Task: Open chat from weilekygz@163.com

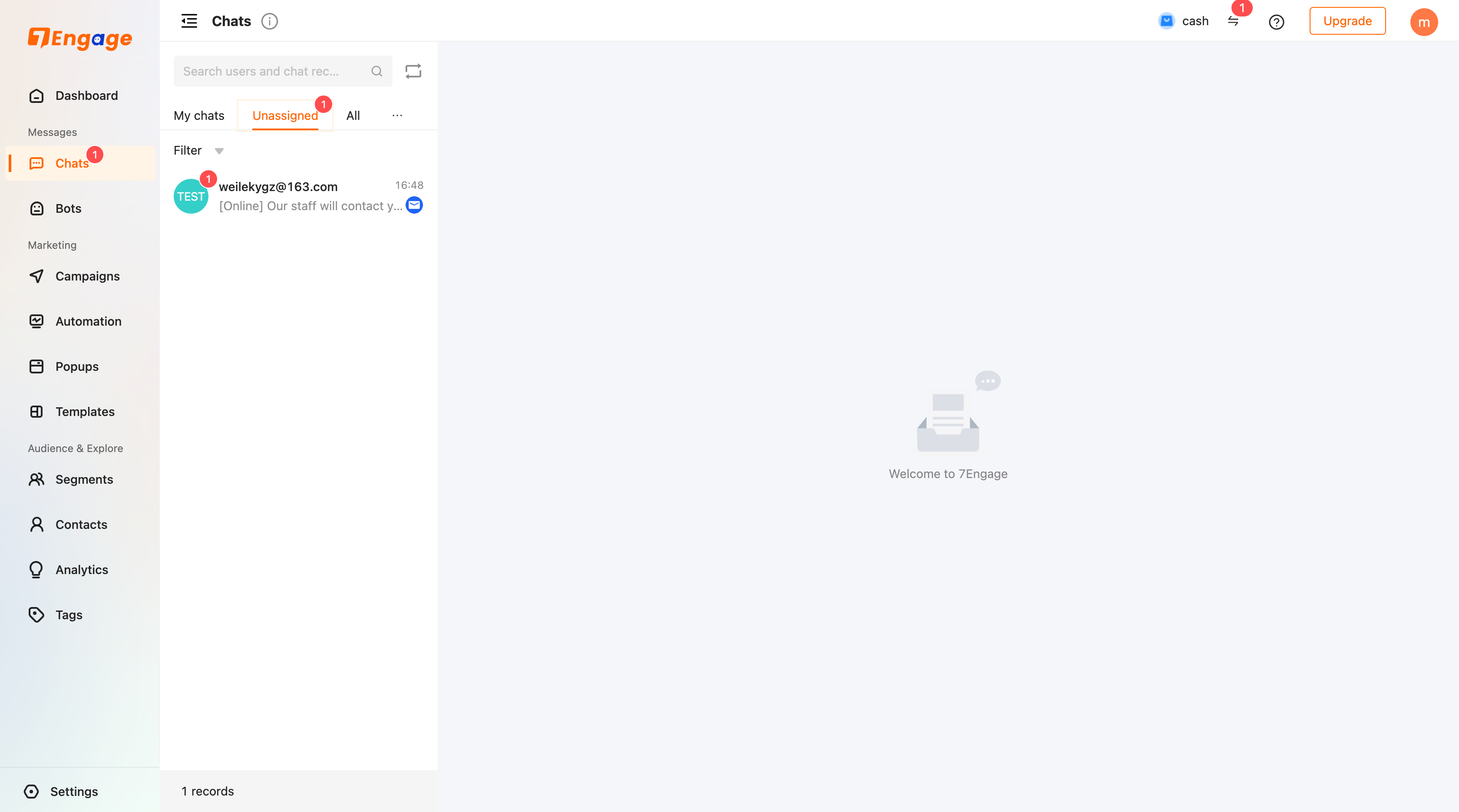Action: (x=298, y=196)
